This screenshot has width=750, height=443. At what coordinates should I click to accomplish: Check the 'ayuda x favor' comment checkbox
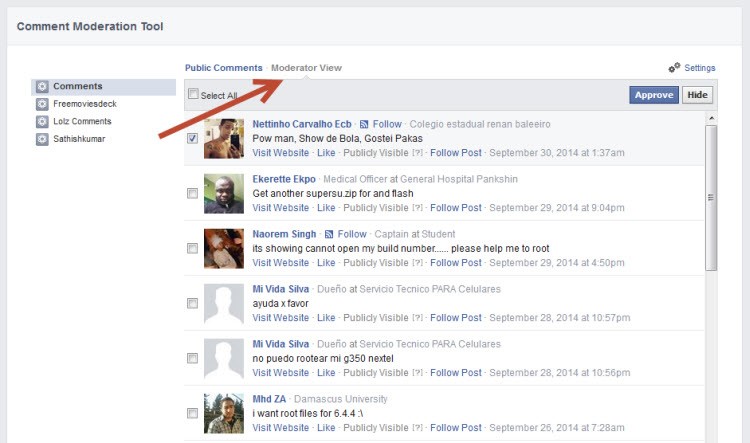pyautogui.click(x=192, y=303)
